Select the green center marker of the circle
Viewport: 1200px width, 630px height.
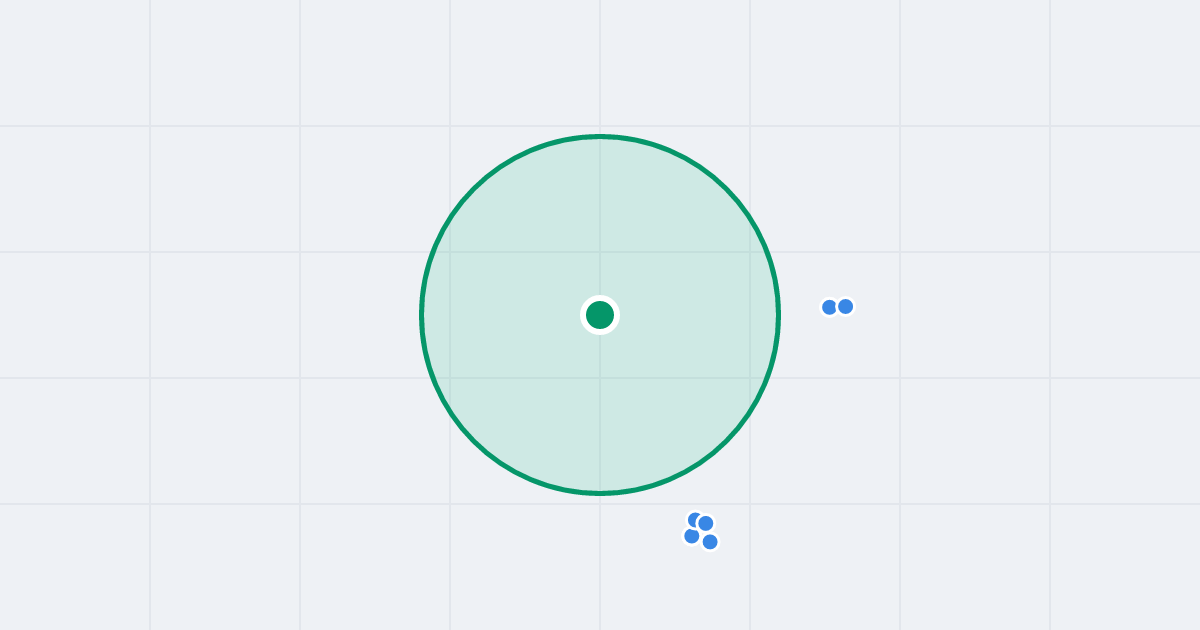tap(600, 315)
